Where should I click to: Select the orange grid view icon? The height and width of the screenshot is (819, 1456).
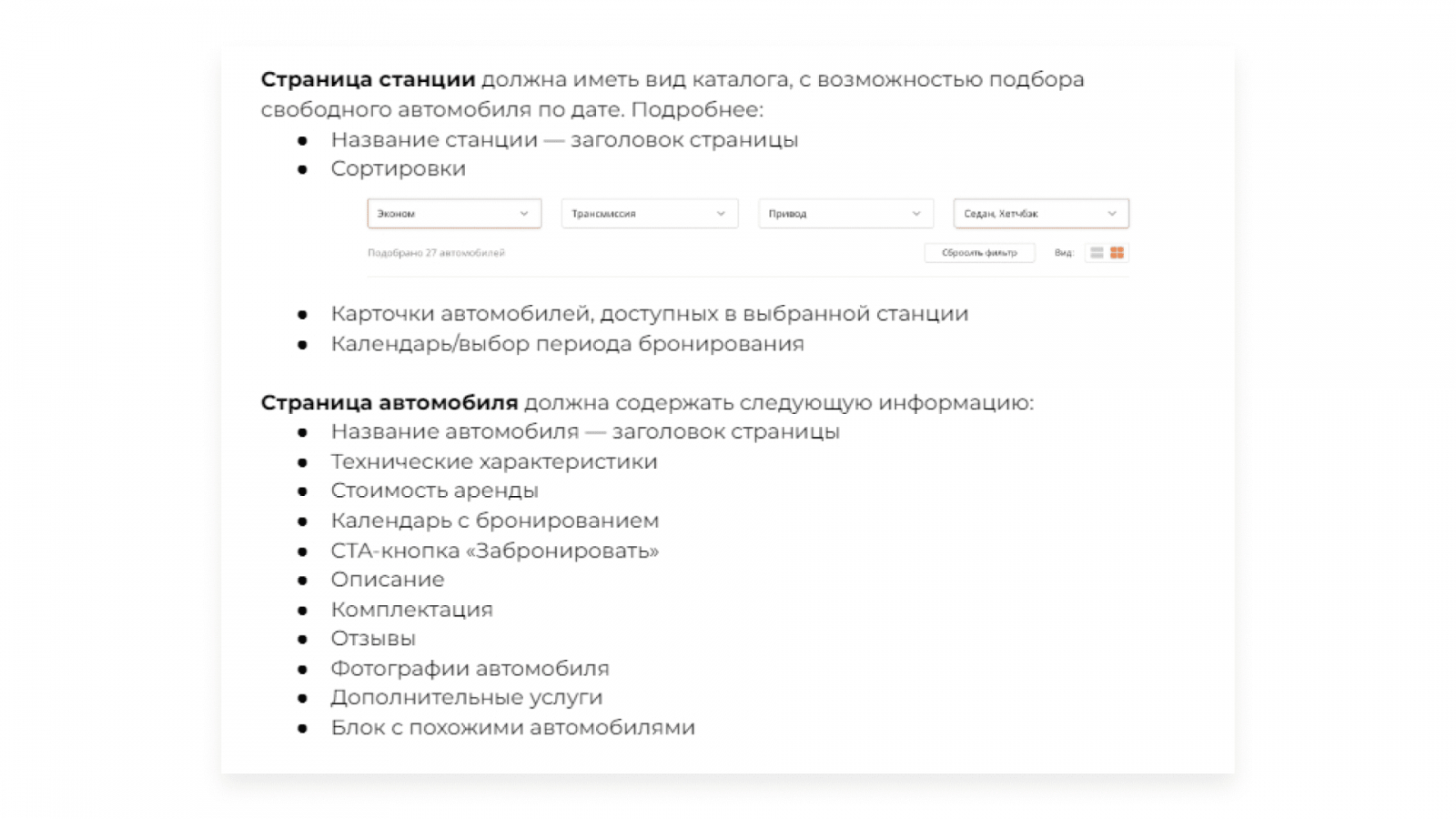coord(1117,253)
